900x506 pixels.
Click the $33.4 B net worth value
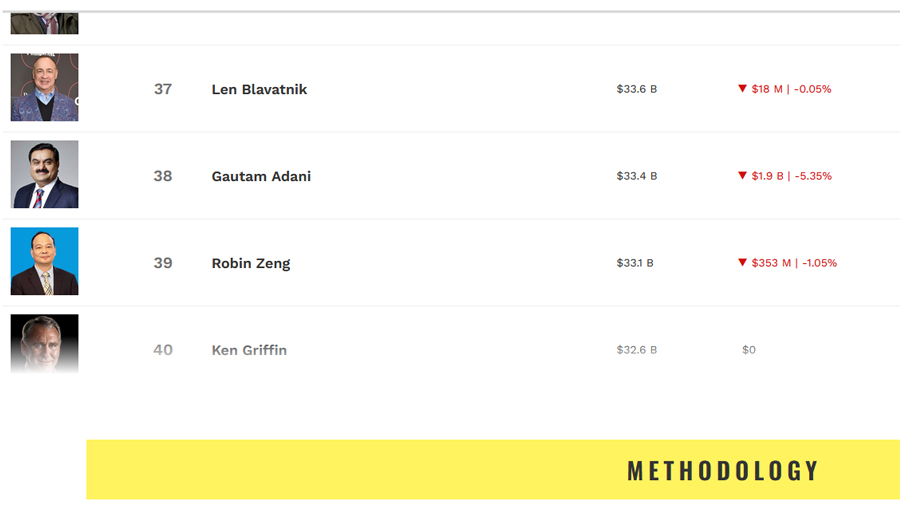click(637, 176)
